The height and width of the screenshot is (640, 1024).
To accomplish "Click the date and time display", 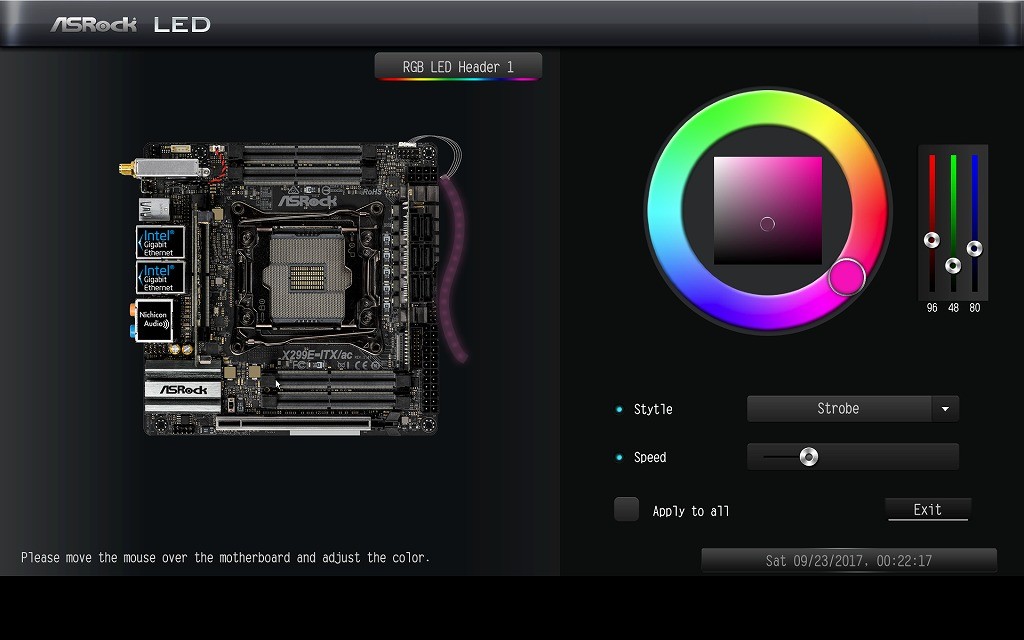I will click(x=849, y=560).
